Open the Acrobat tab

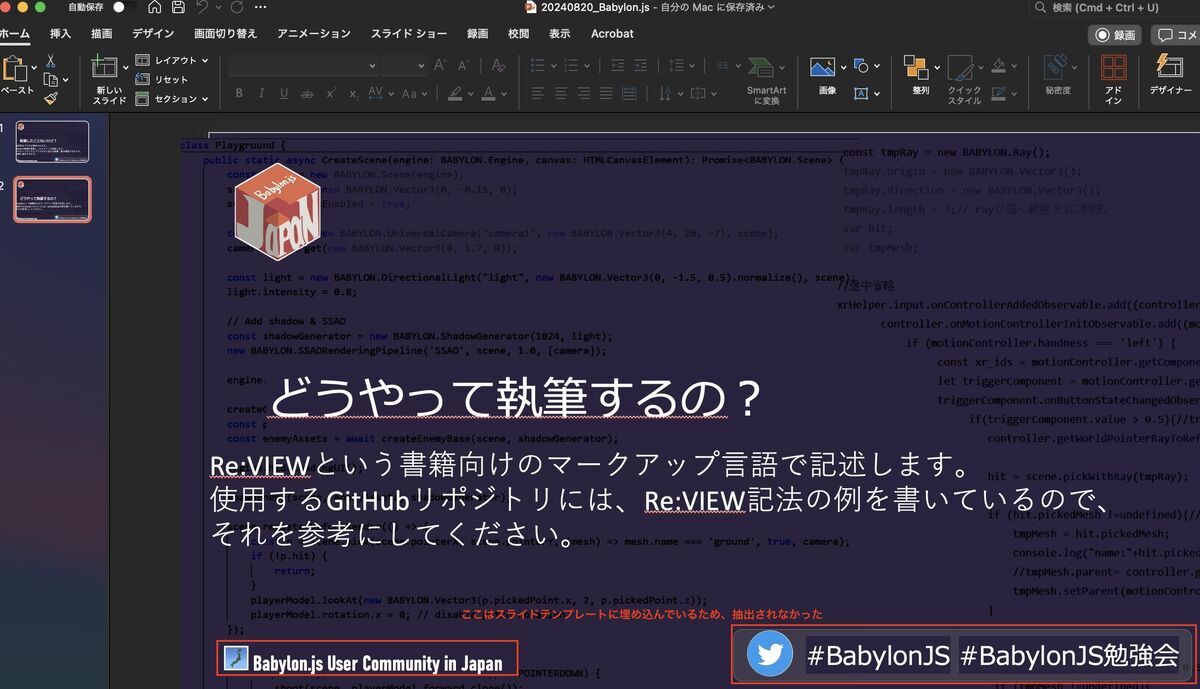click(x=612, y=33)
